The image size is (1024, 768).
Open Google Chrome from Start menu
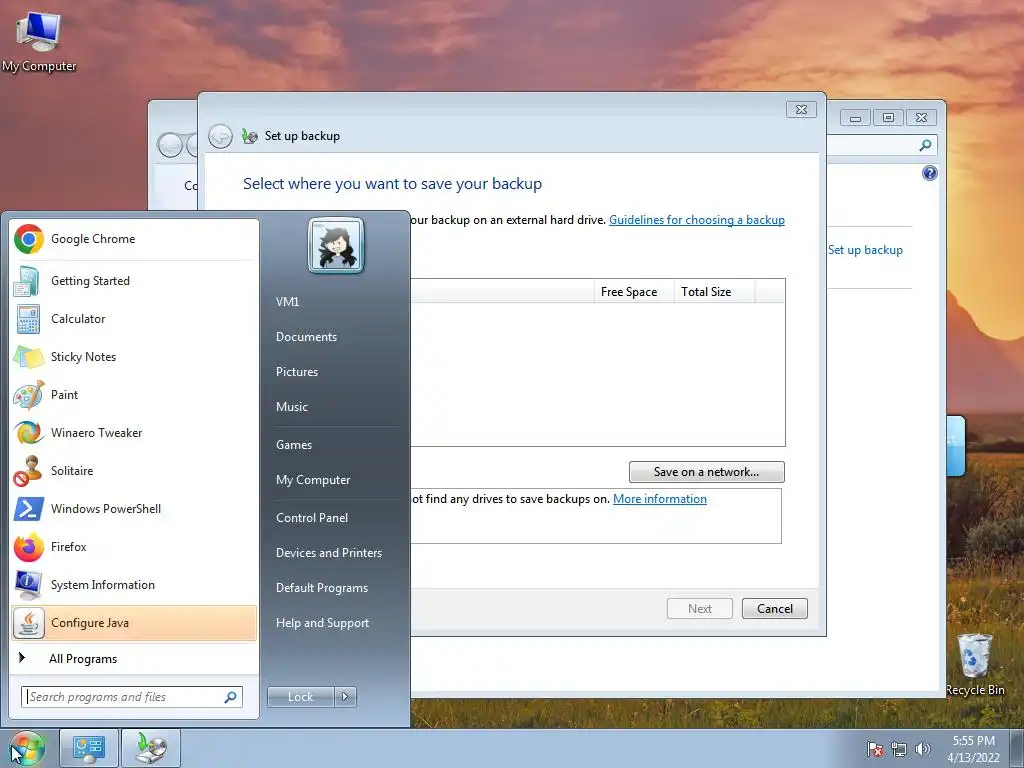coord(134,239)
